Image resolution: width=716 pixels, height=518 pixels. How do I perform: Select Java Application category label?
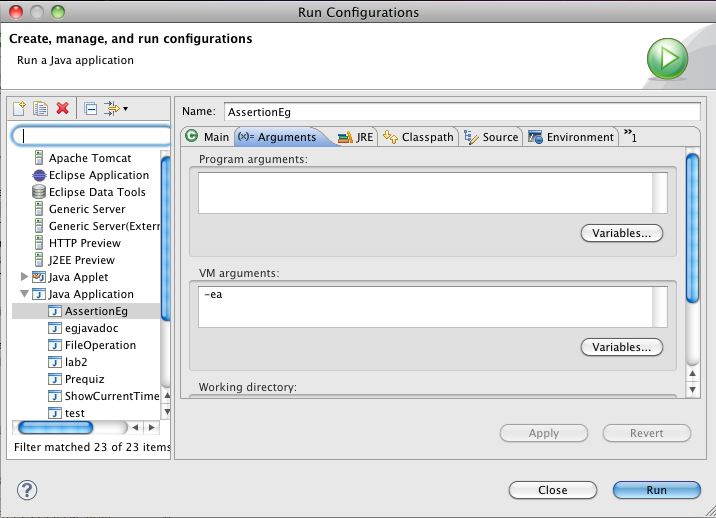[x=91, y=294]
